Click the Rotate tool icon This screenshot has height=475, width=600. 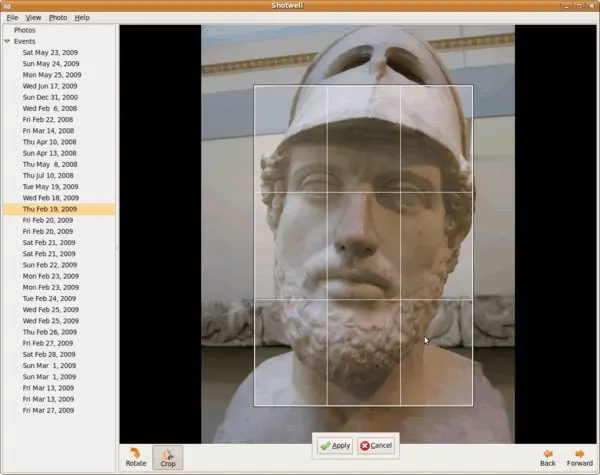[x=135, y=455]
